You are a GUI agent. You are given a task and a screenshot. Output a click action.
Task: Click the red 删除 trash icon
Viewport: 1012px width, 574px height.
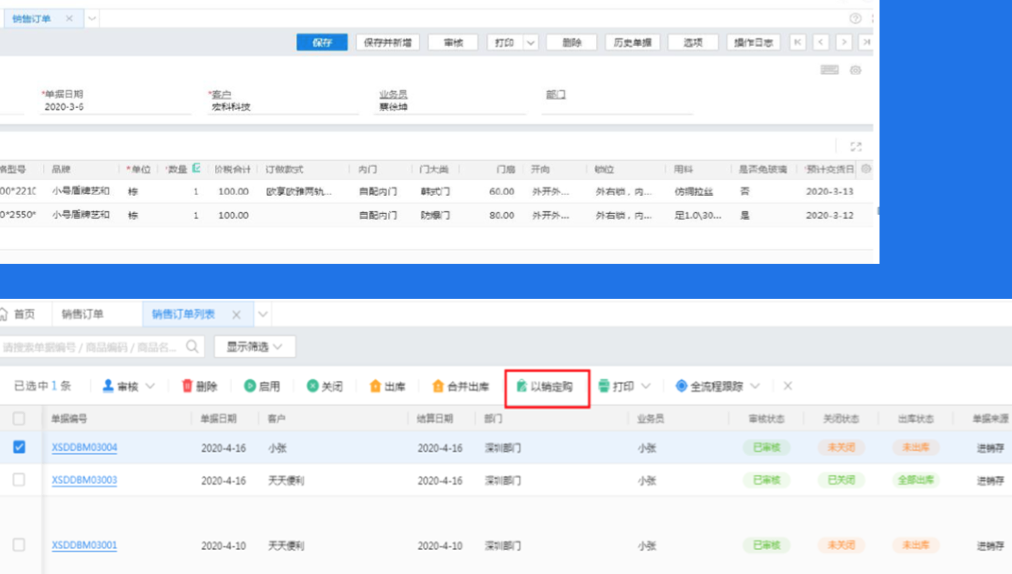pyautogui.click(x=187, y=386)
